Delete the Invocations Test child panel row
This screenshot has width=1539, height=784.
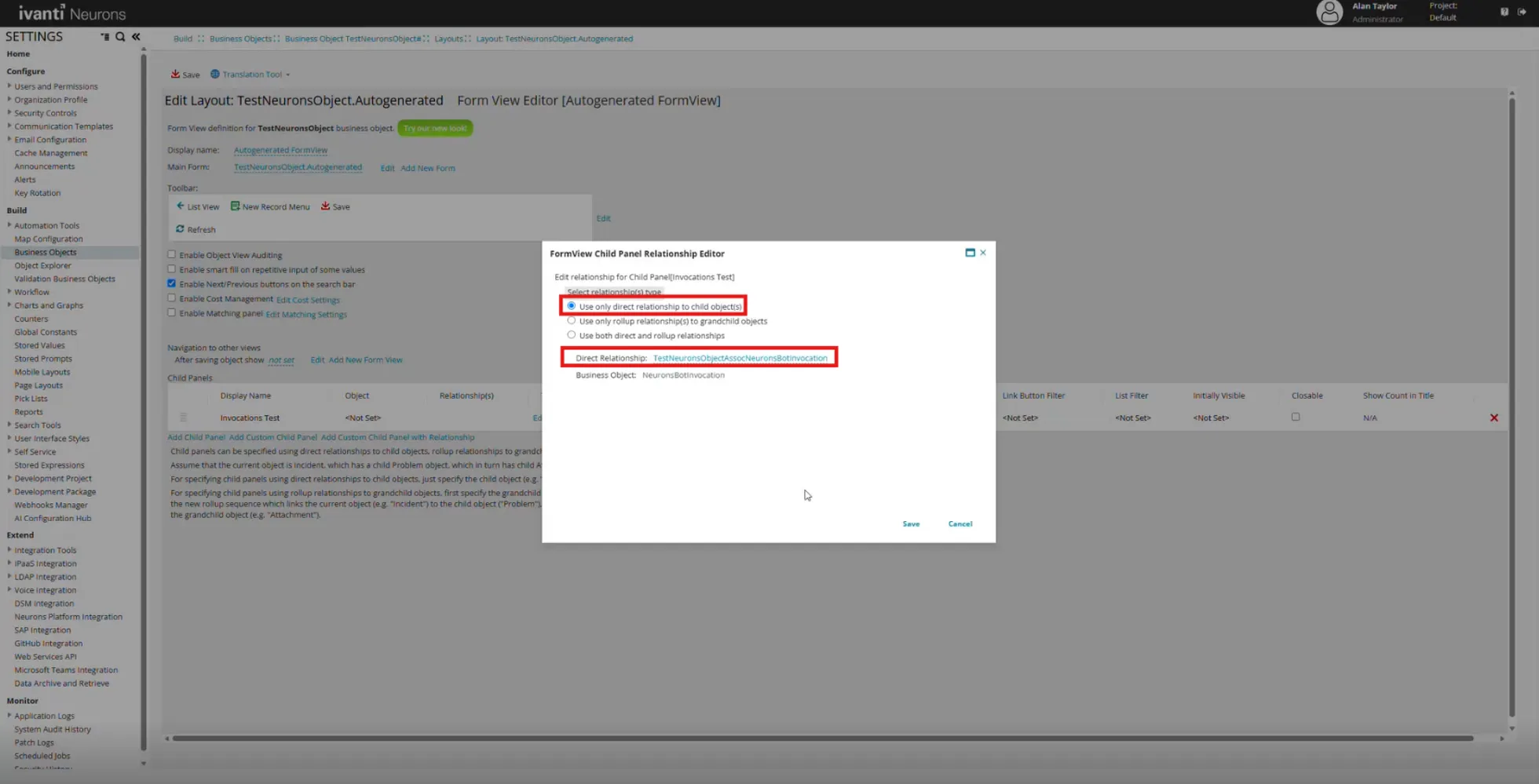(x=1494, y=418)
